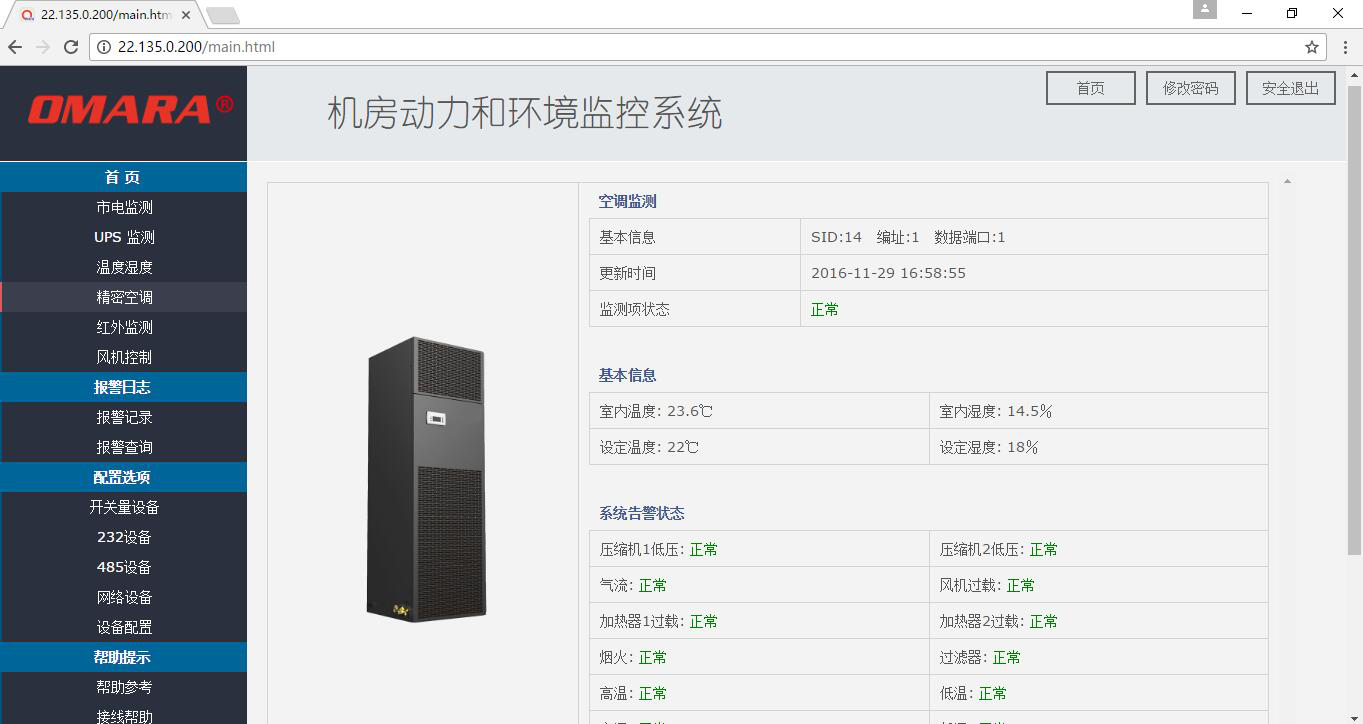Click the 安全退出 button
This screenshot has height=724, width=1363.
pos(1290,88)
